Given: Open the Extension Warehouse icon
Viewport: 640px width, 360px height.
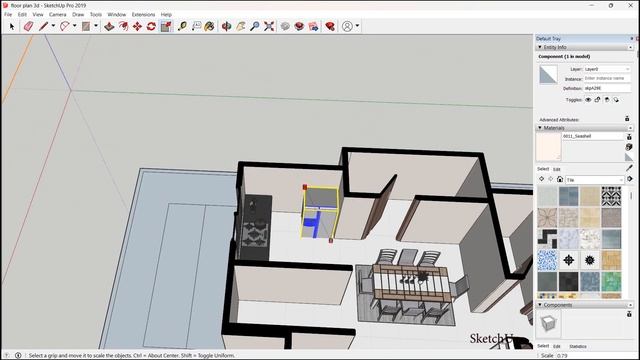Looking at the screenshot, I should pyautogui.click(x=299, y=27).
